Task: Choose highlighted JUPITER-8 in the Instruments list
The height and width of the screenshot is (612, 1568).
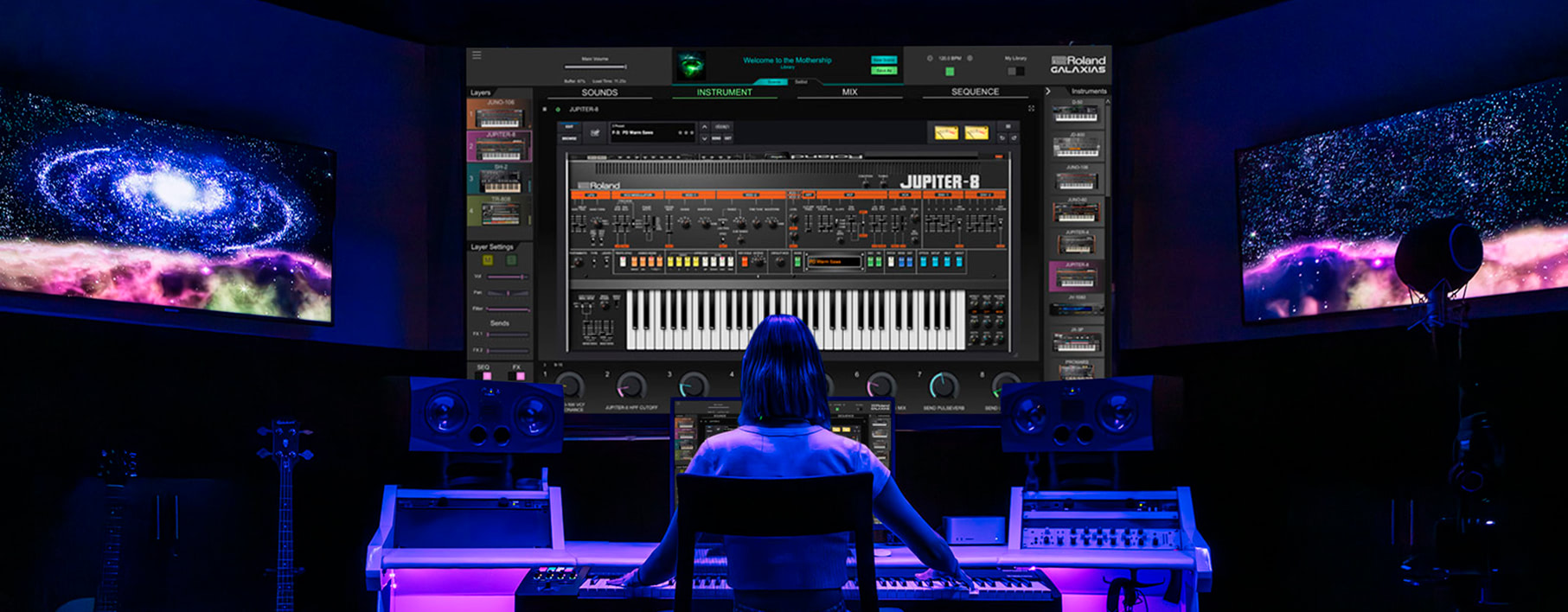Action: pyautogui.click(x=1076, y=276)
